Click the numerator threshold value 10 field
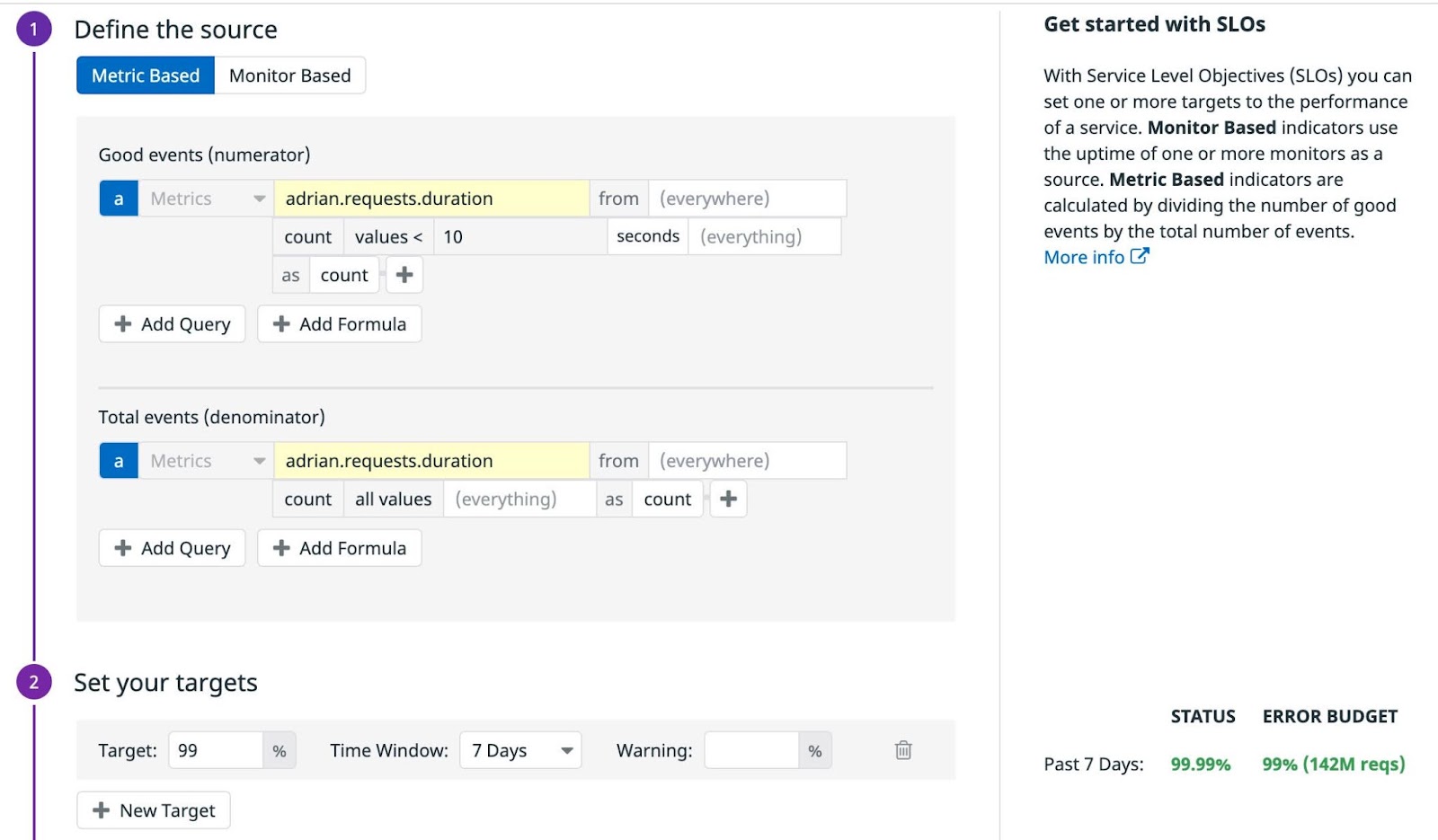 point(519,237)
